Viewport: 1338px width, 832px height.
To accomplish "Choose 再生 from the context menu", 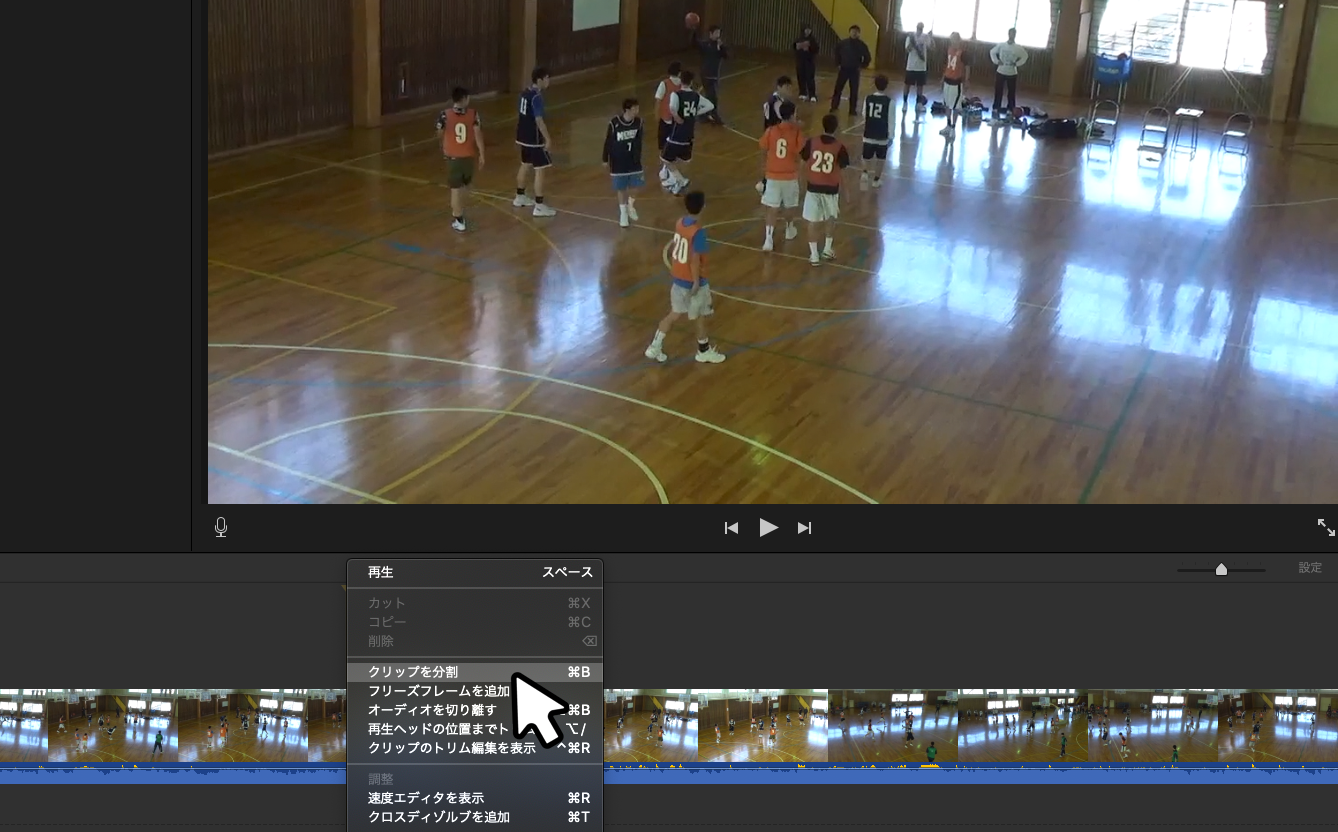I will tap(380, 573).
